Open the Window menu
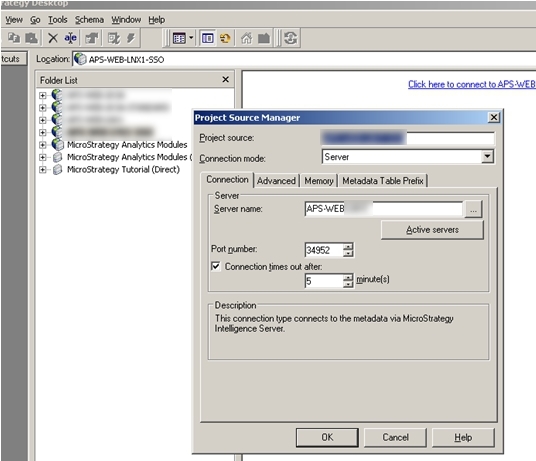Screen dimensions: 536x461 tap(126, 20)
